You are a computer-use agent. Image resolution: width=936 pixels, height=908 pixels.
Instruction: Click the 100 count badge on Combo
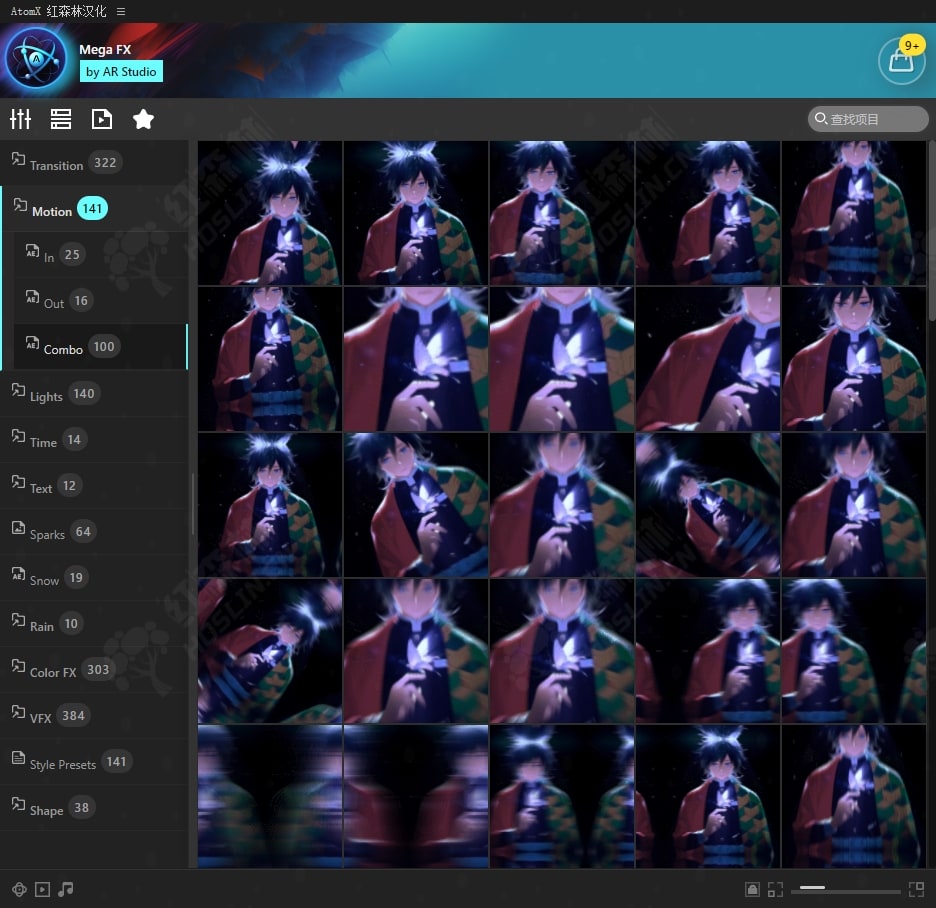pyautogui.click(x=104, y=346)
